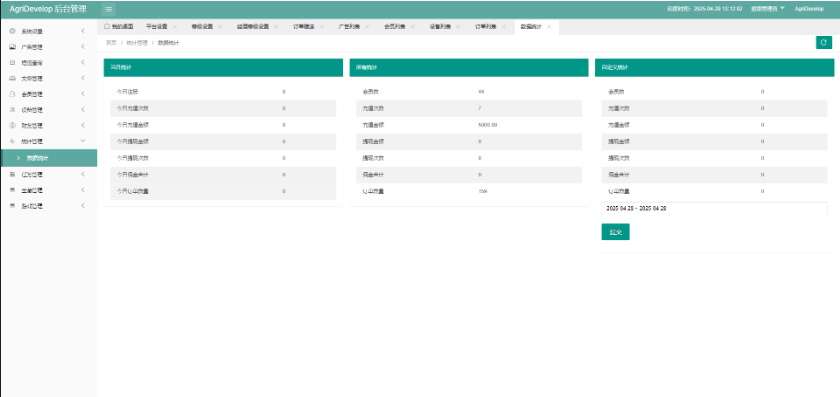Click the 今日提现金额 row label
The image size is (840, 397).
click(132, 141)
